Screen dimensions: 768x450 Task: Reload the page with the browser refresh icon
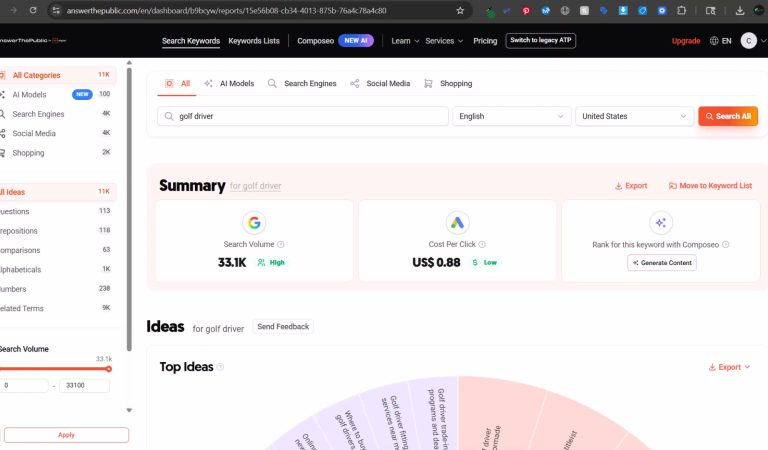pyautogui.click(x=33, y=10)
